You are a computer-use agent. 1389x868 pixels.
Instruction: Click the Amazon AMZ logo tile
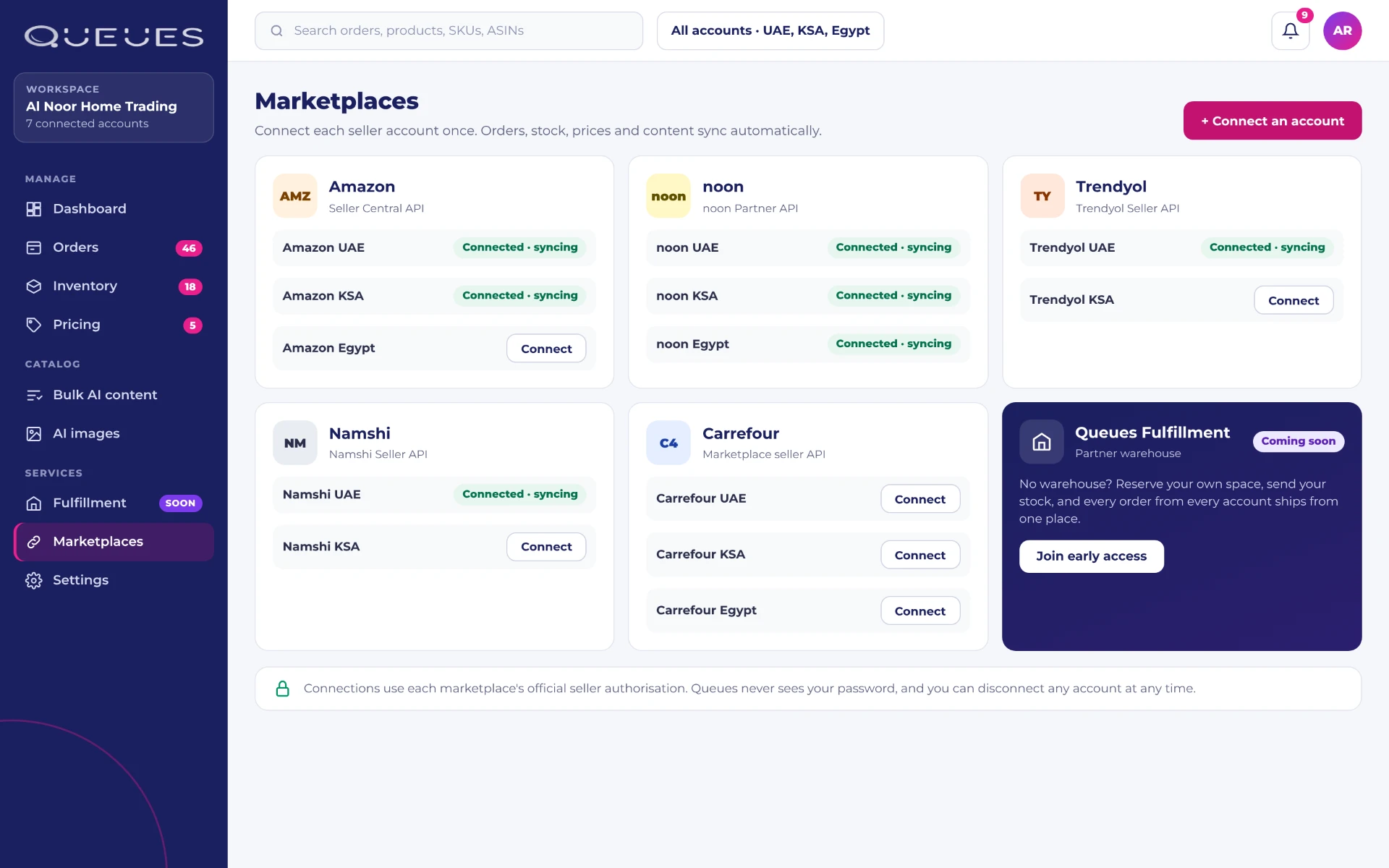coord(295,196)
